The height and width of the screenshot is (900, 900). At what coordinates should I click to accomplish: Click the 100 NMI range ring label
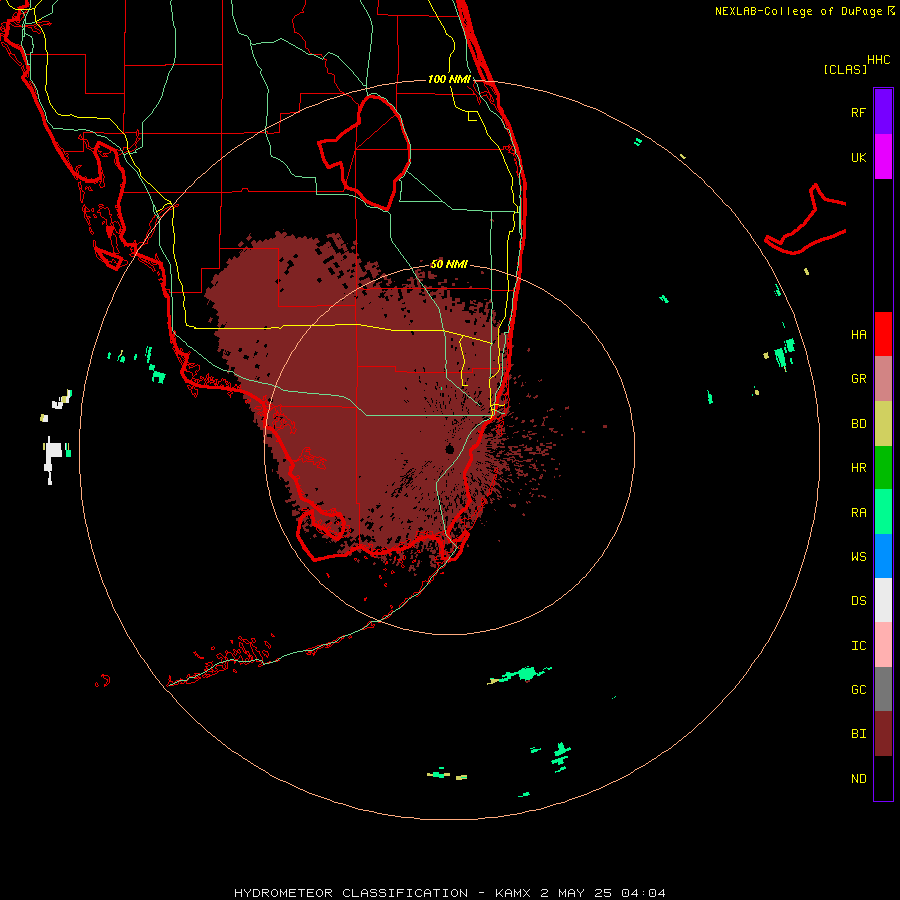click(x=449, y=79)
